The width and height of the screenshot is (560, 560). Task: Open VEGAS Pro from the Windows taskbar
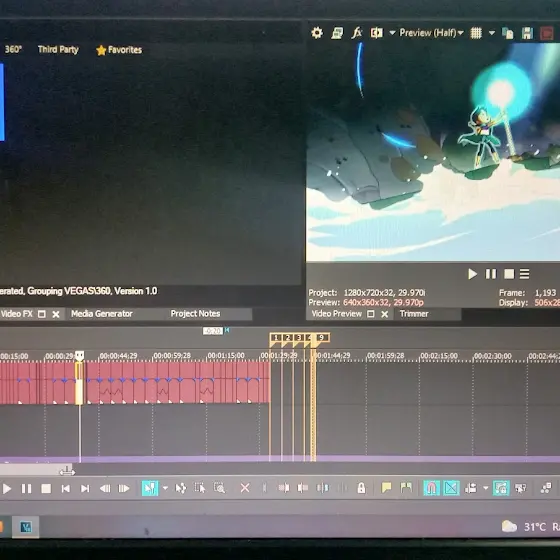(26, 527)
